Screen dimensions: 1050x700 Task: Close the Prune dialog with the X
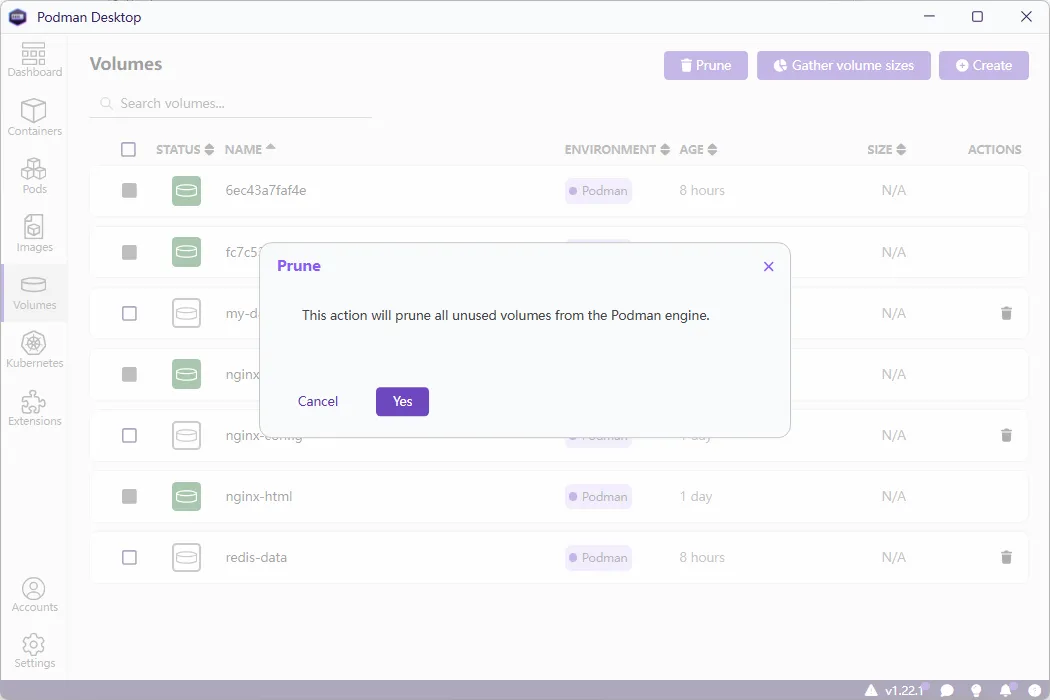[768, 266]
